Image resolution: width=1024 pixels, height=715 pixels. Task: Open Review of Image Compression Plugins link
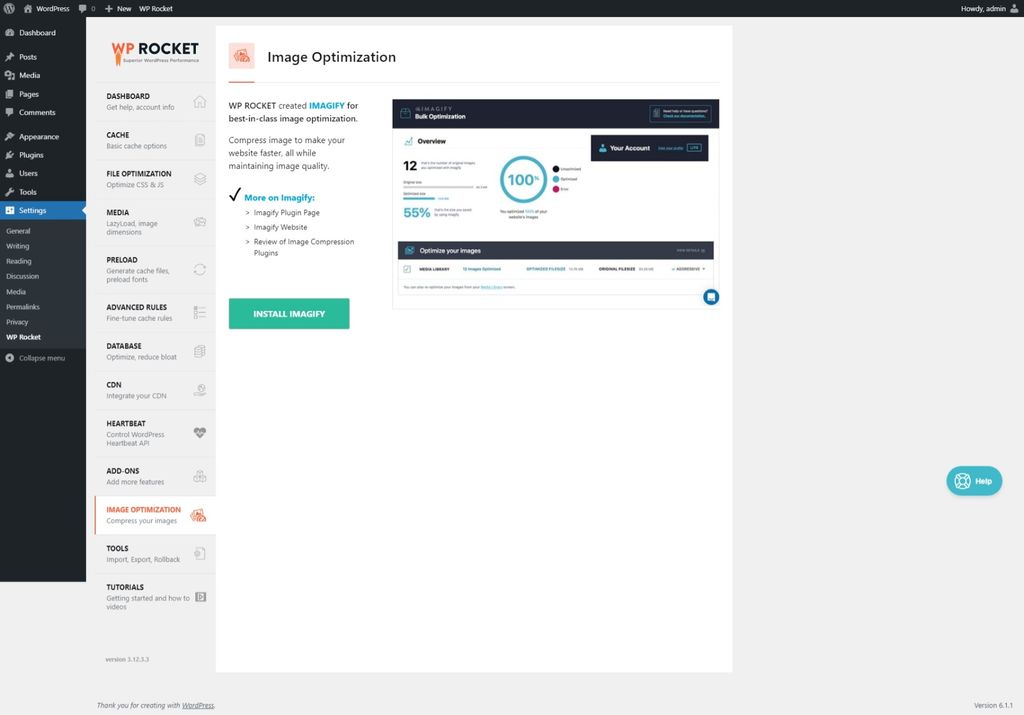pos(304,247)
